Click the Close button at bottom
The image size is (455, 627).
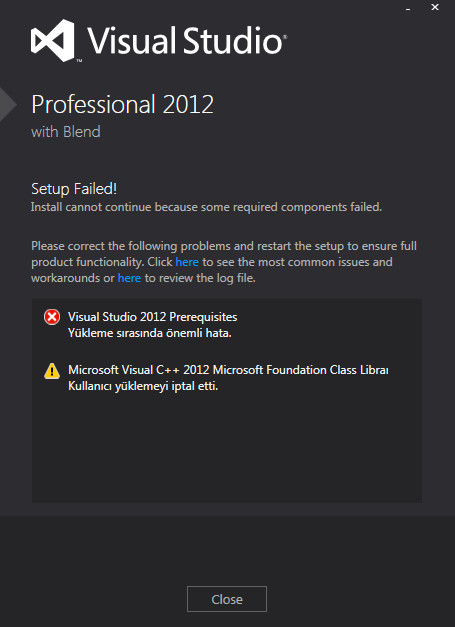(x=227, y=599)
